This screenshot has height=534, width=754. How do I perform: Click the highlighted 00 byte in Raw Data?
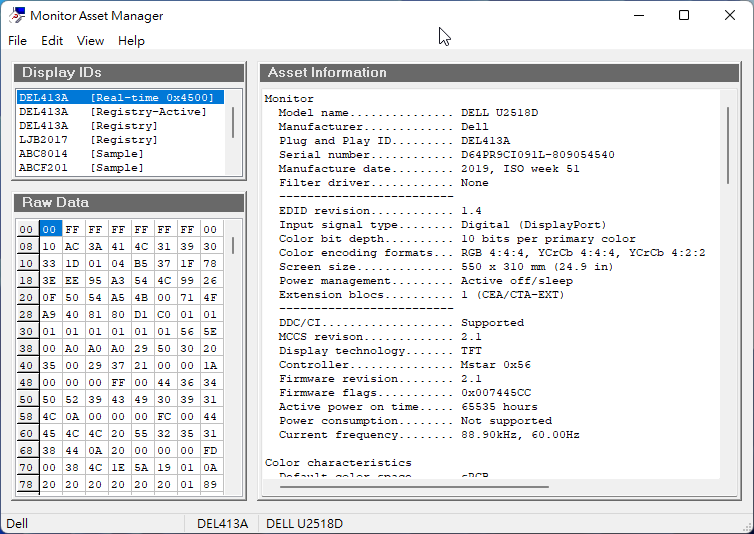point(50,229)
